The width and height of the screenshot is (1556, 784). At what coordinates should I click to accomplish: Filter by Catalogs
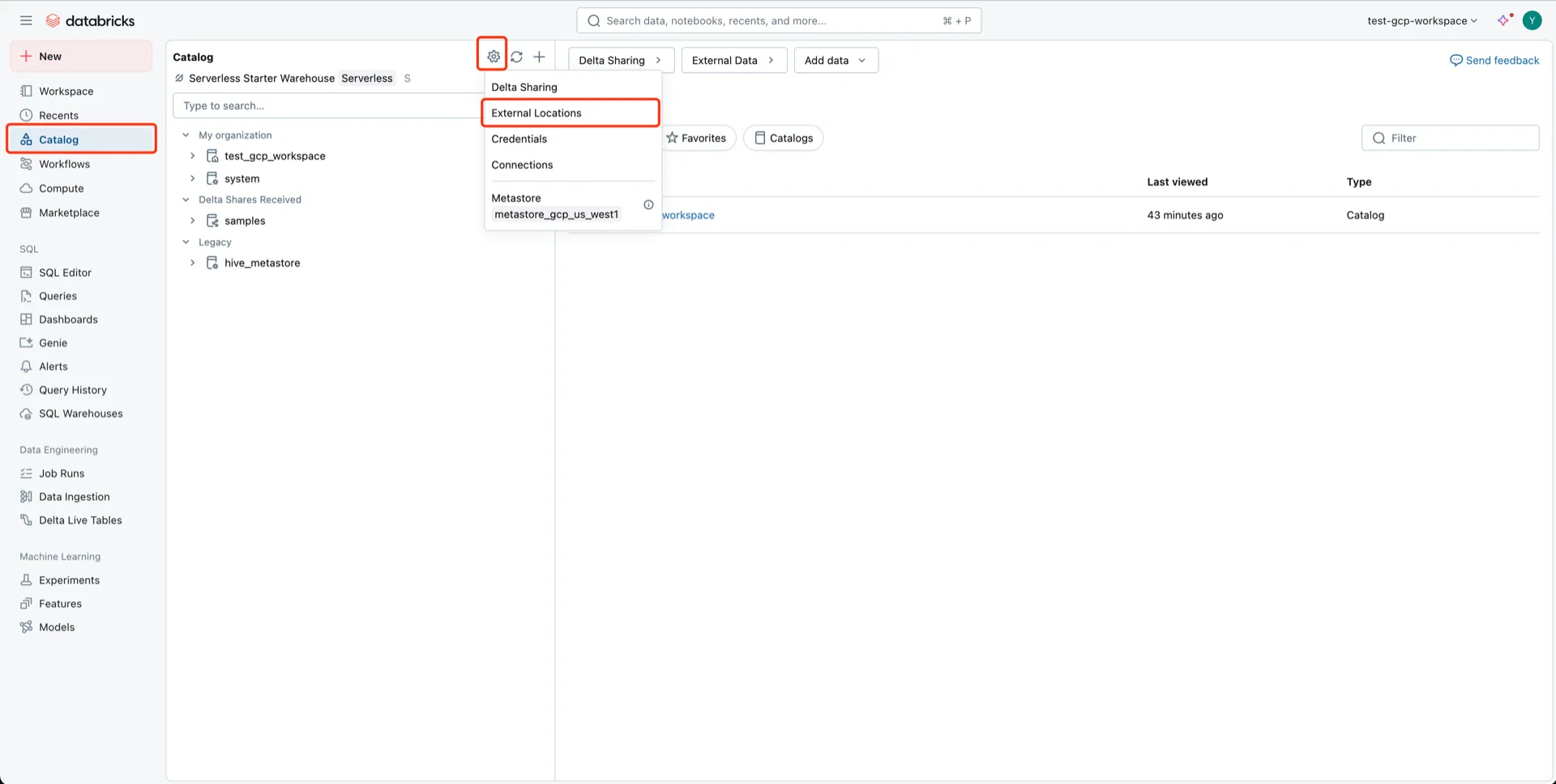pyautogui.click(x=784, y=138)
